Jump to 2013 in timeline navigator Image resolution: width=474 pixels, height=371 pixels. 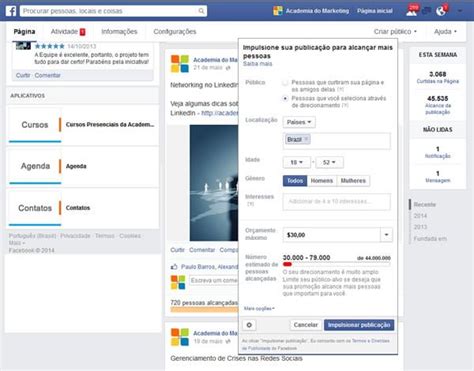(x=420, y=227)
